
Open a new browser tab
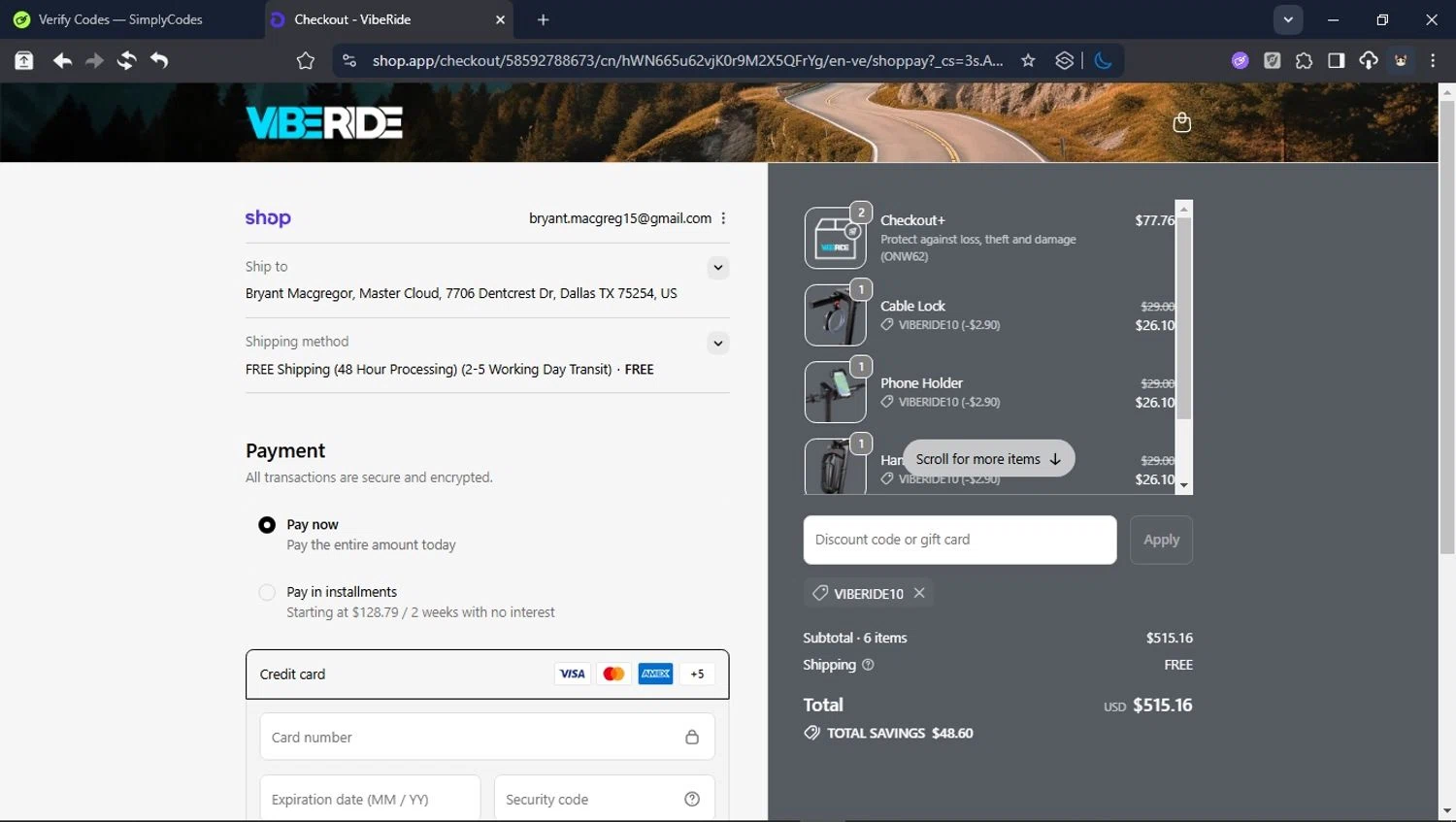point(543,19)
